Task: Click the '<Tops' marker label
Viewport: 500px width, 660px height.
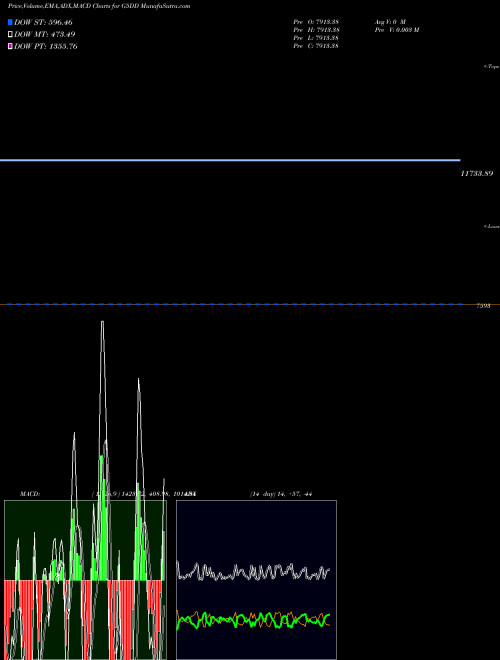Action: click(x=491, y=67)
